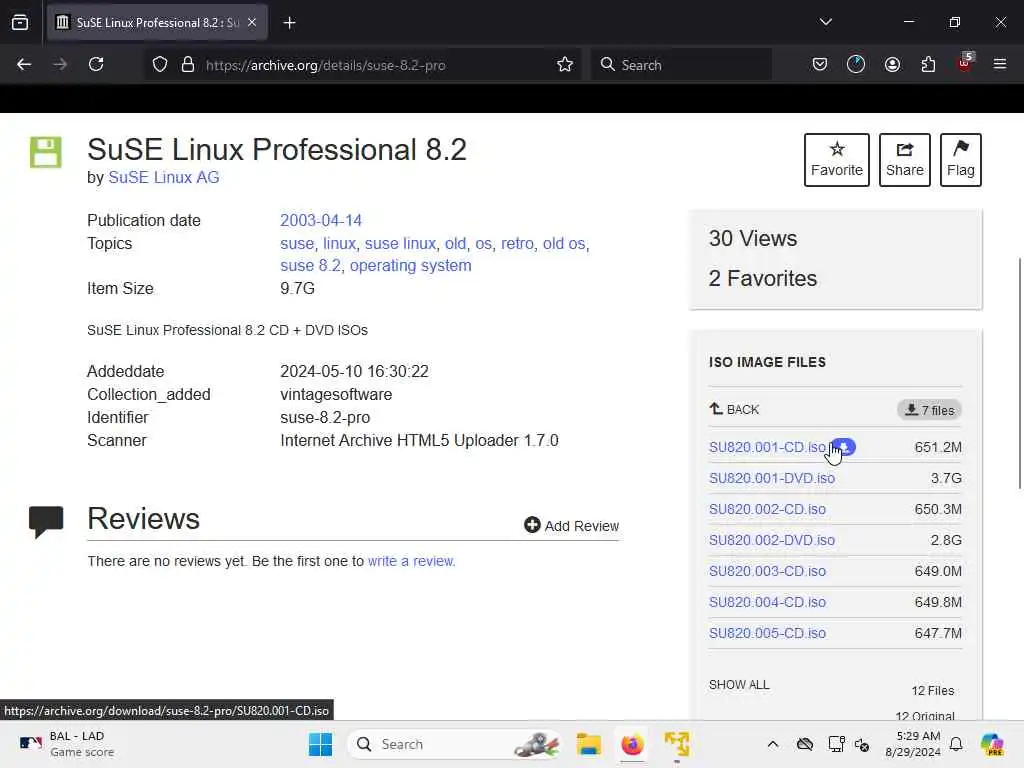
Task: Show hidden system tray icons chevron
Action: (773, 744)
